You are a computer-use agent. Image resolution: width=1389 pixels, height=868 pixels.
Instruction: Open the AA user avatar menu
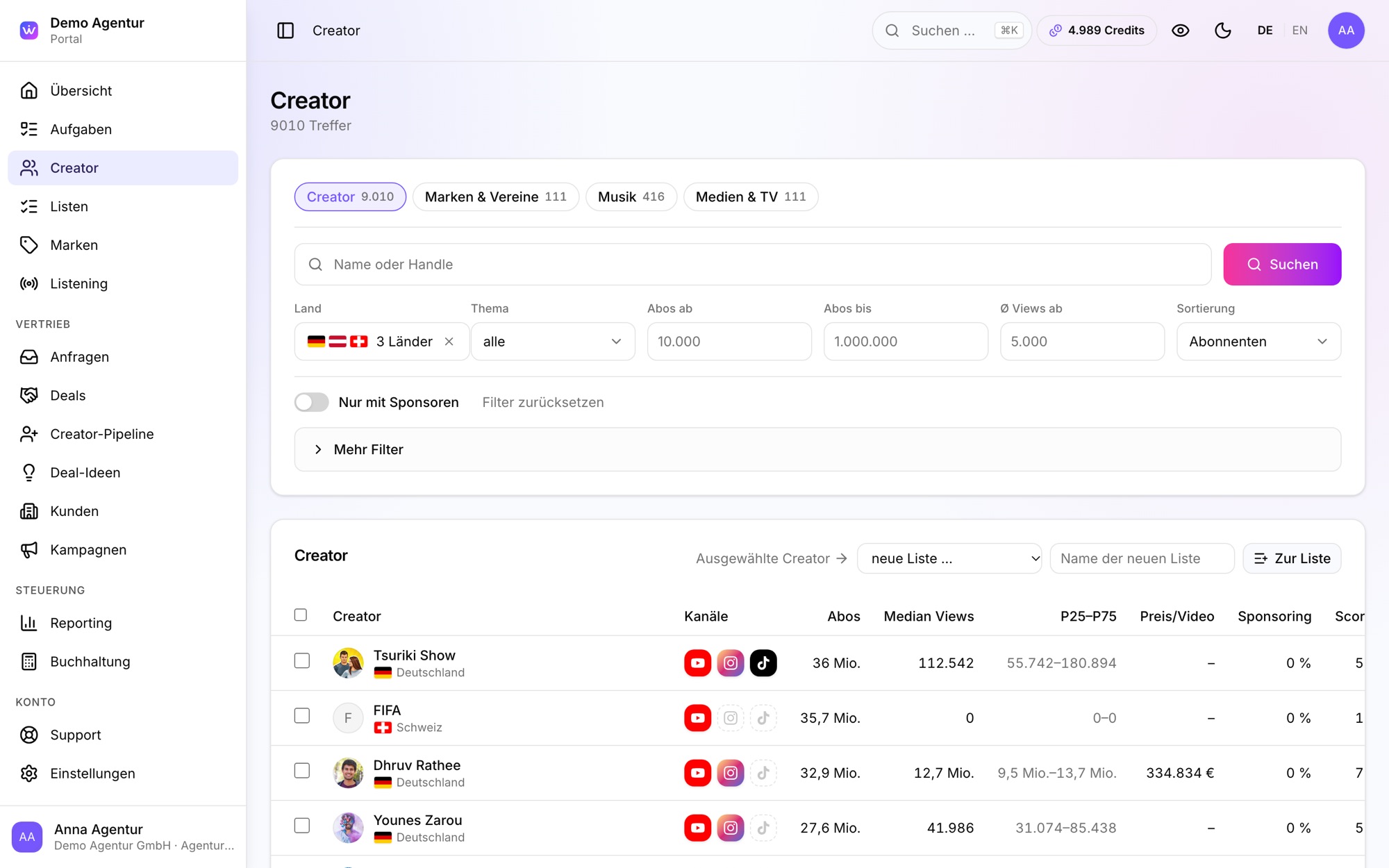[1346, 31]
